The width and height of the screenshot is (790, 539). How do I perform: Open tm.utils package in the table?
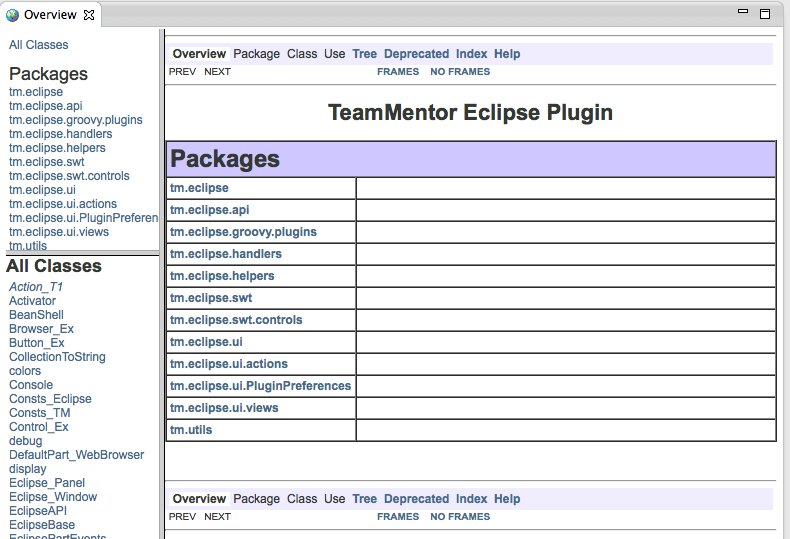(191, 430)
